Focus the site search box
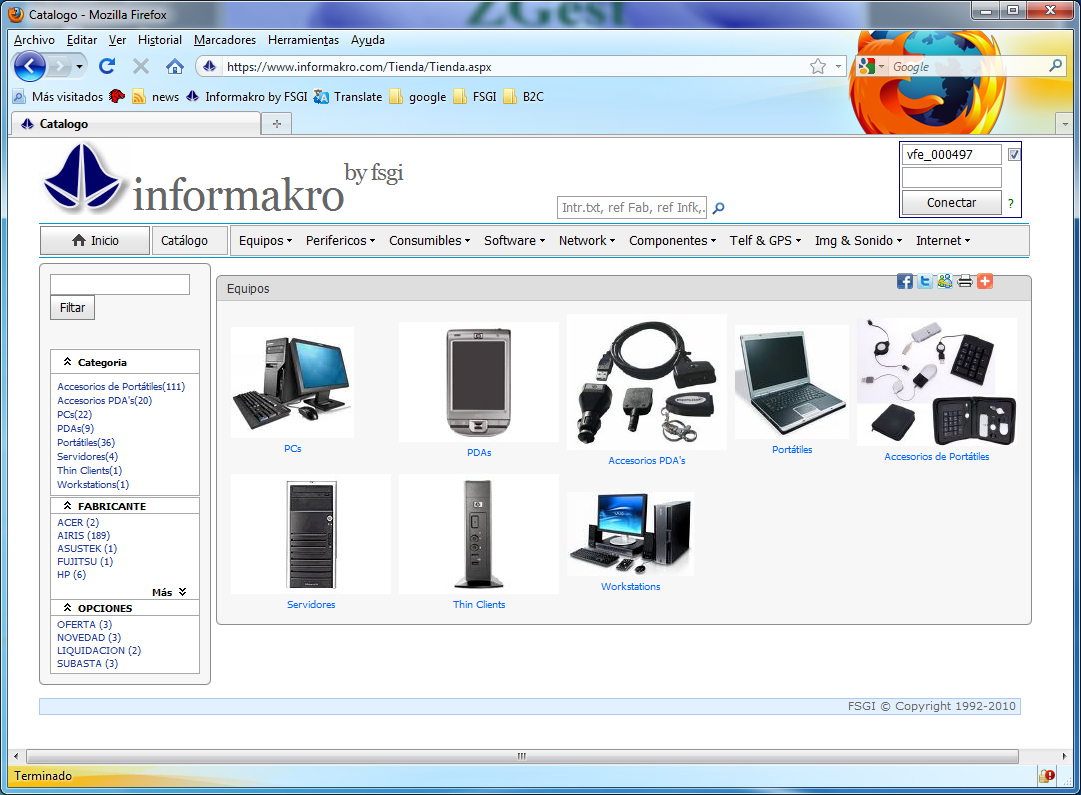 tap(632, 208)
